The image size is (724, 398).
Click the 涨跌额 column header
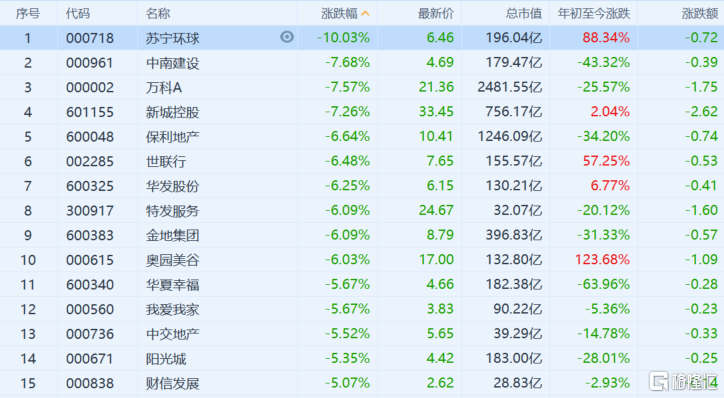700,13
